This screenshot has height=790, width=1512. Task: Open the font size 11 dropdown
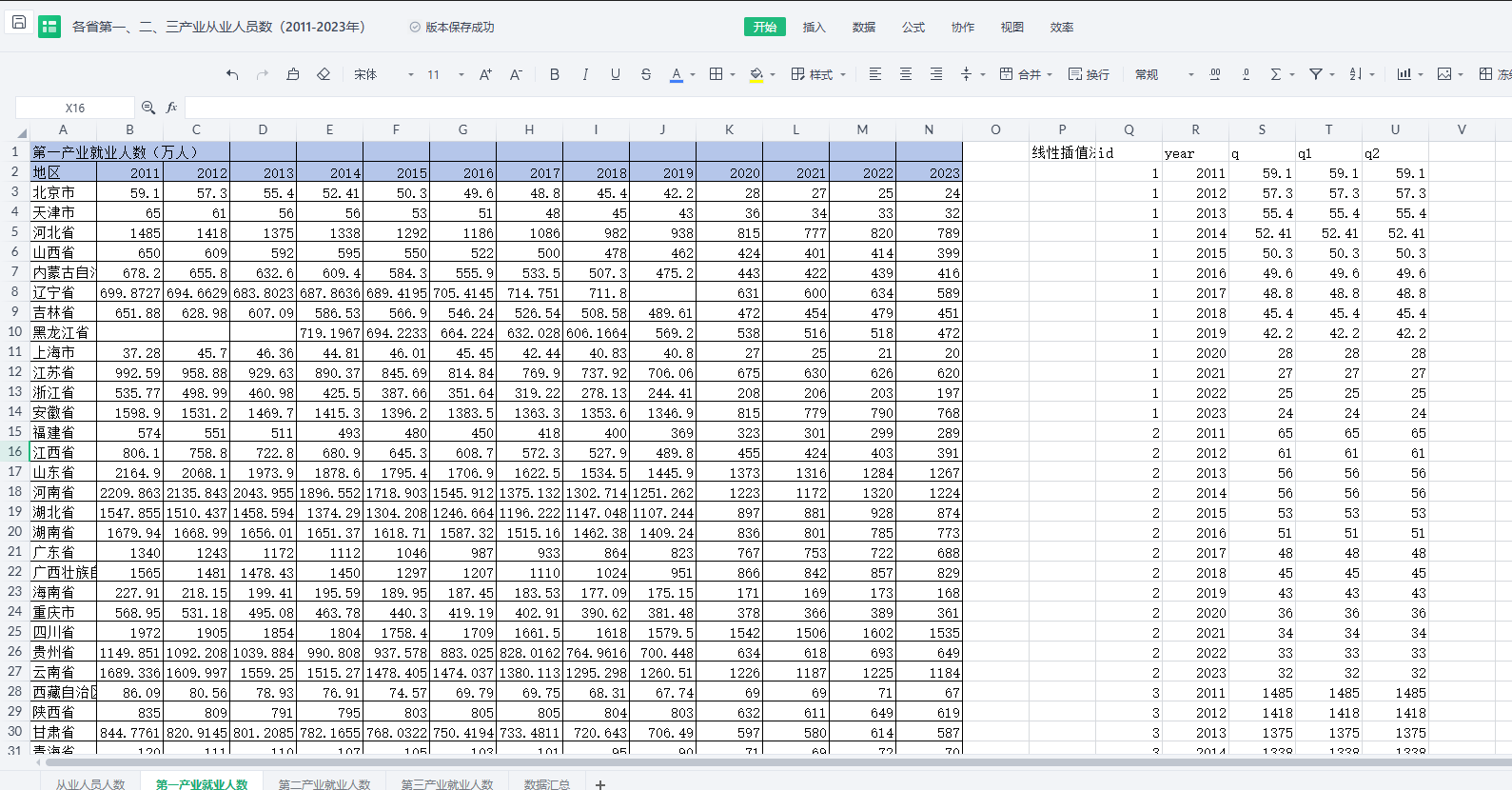point(445,74)
